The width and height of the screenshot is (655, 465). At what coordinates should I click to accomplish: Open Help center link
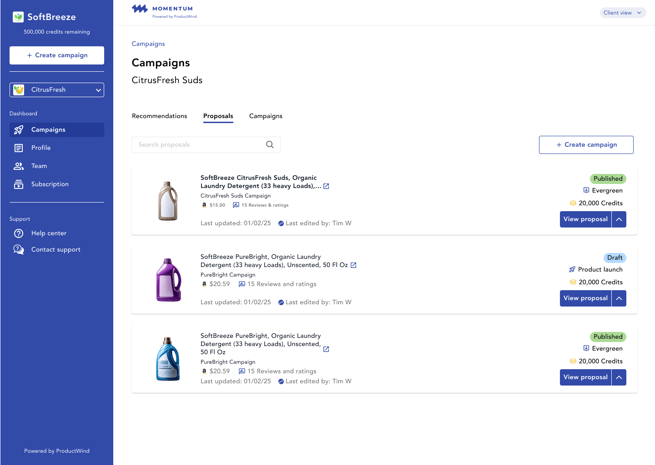(x=49, y=233)
